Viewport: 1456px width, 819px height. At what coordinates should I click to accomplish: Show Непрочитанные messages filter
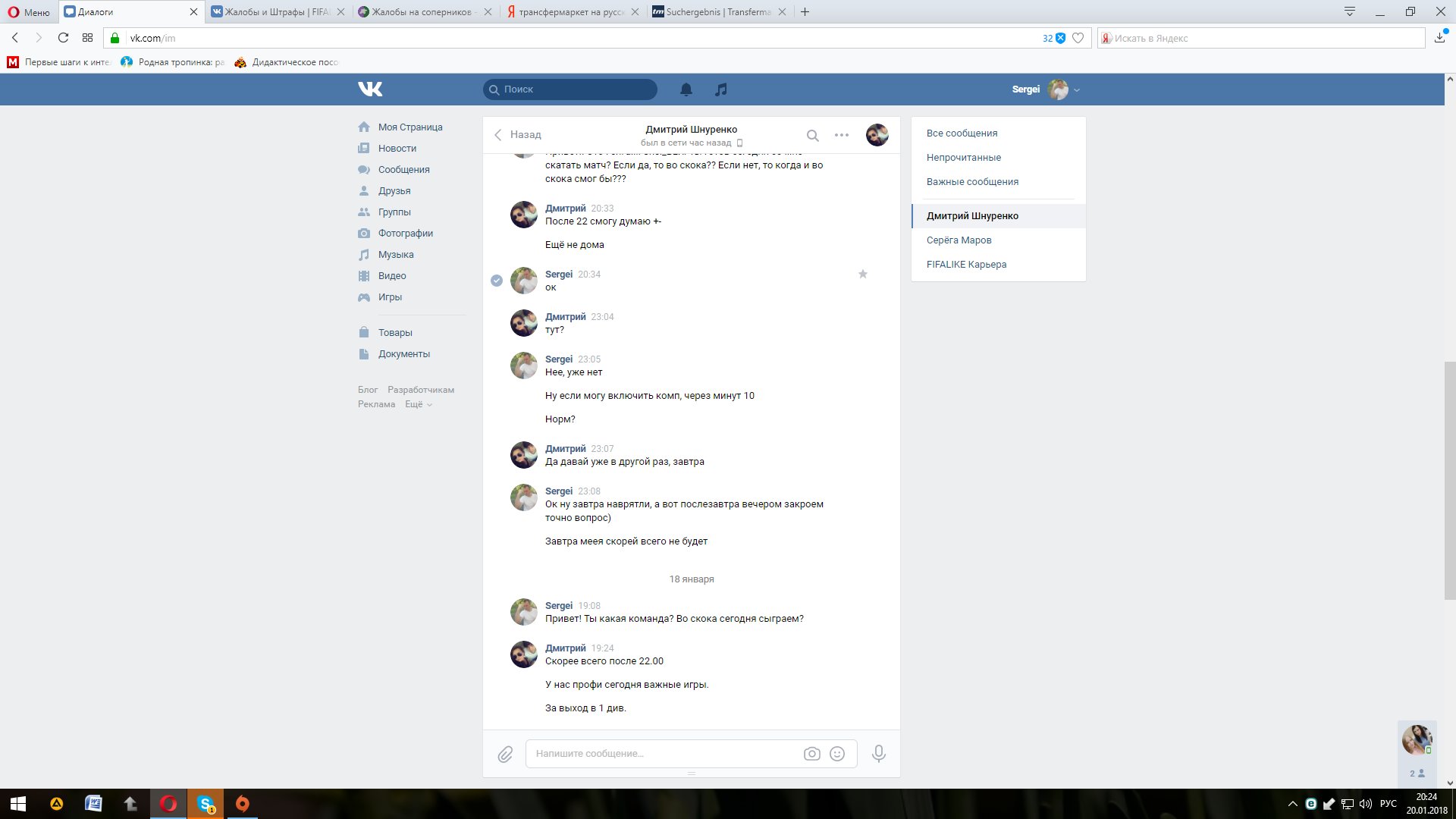click(x=963, y=158)
